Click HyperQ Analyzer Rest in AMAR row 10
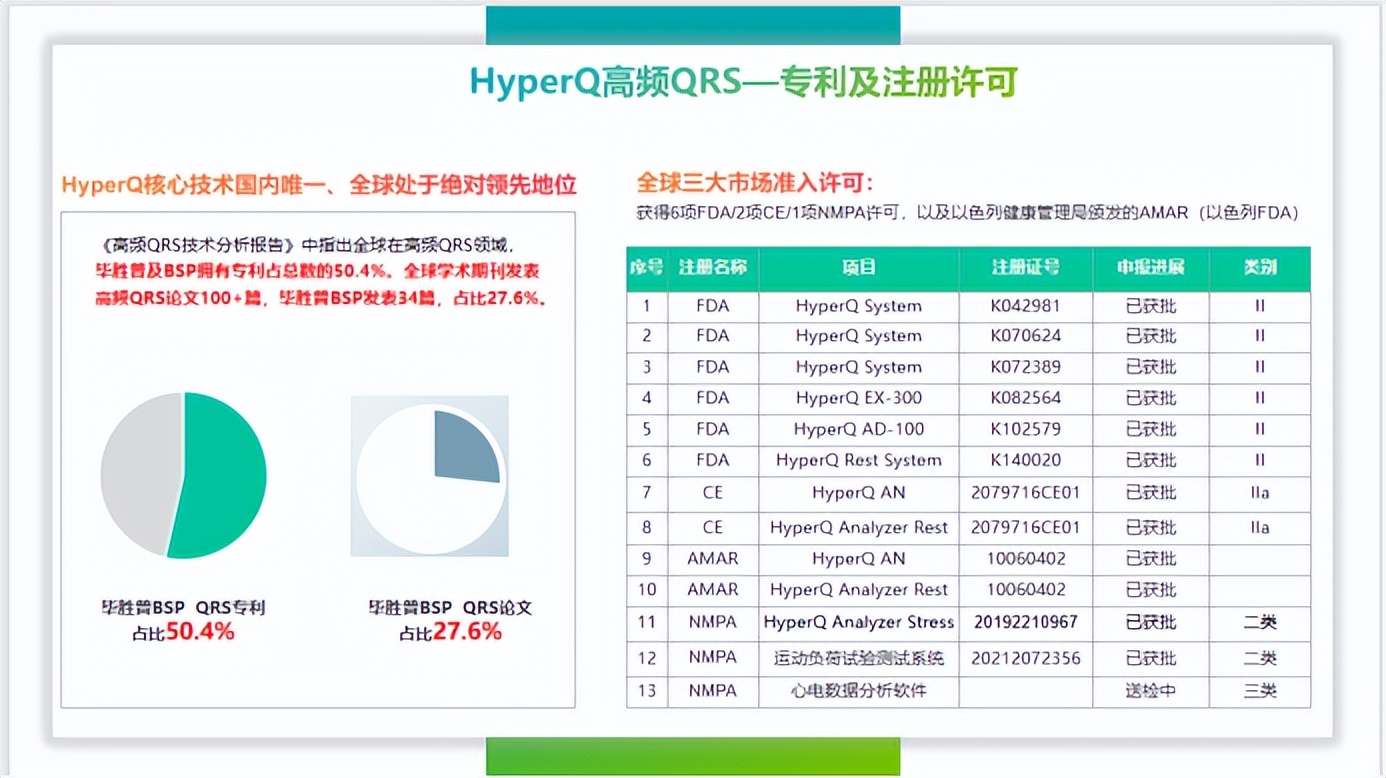The height and width of the screenshot is (778, 1386). pos(858,590)
